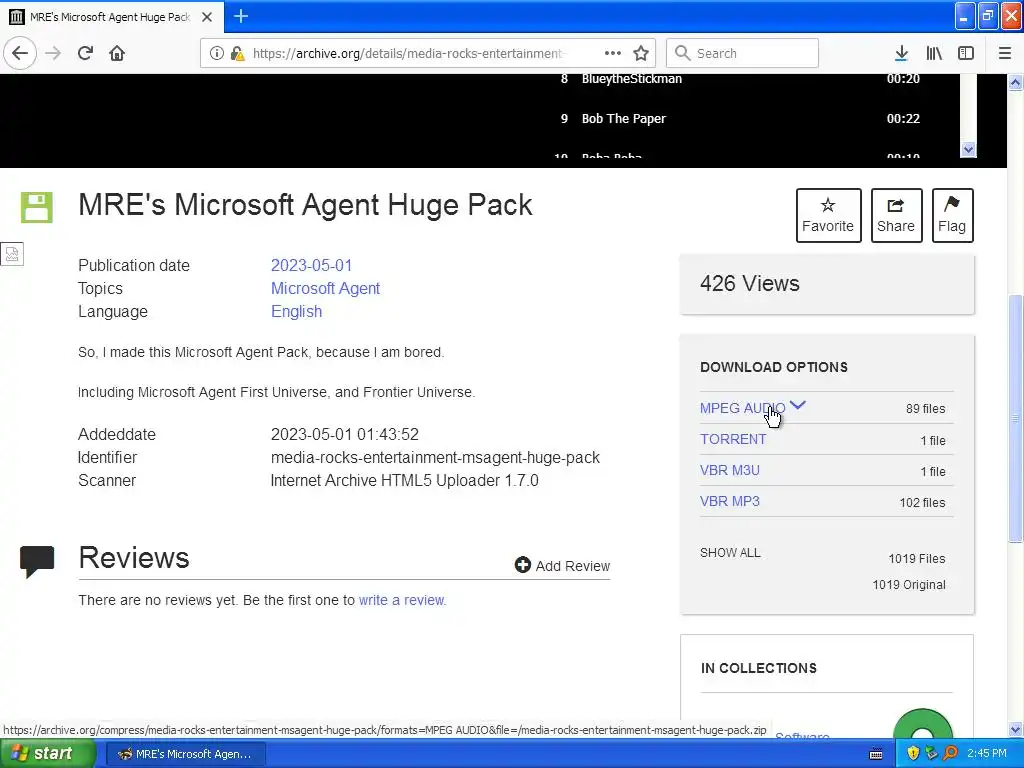Screen dimensions: 1024x768
Task: Focus the browser Search box
Action: 743,53
